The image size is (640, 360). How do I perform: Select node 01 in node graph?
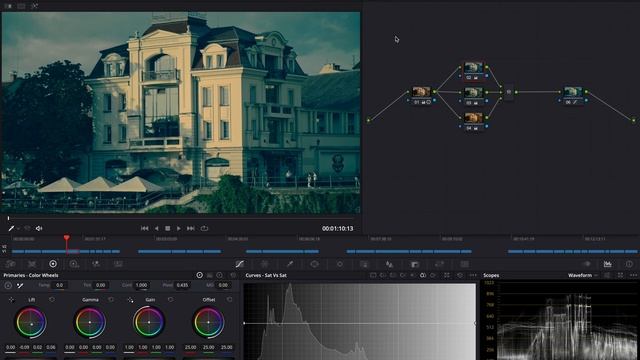[421, 95]
